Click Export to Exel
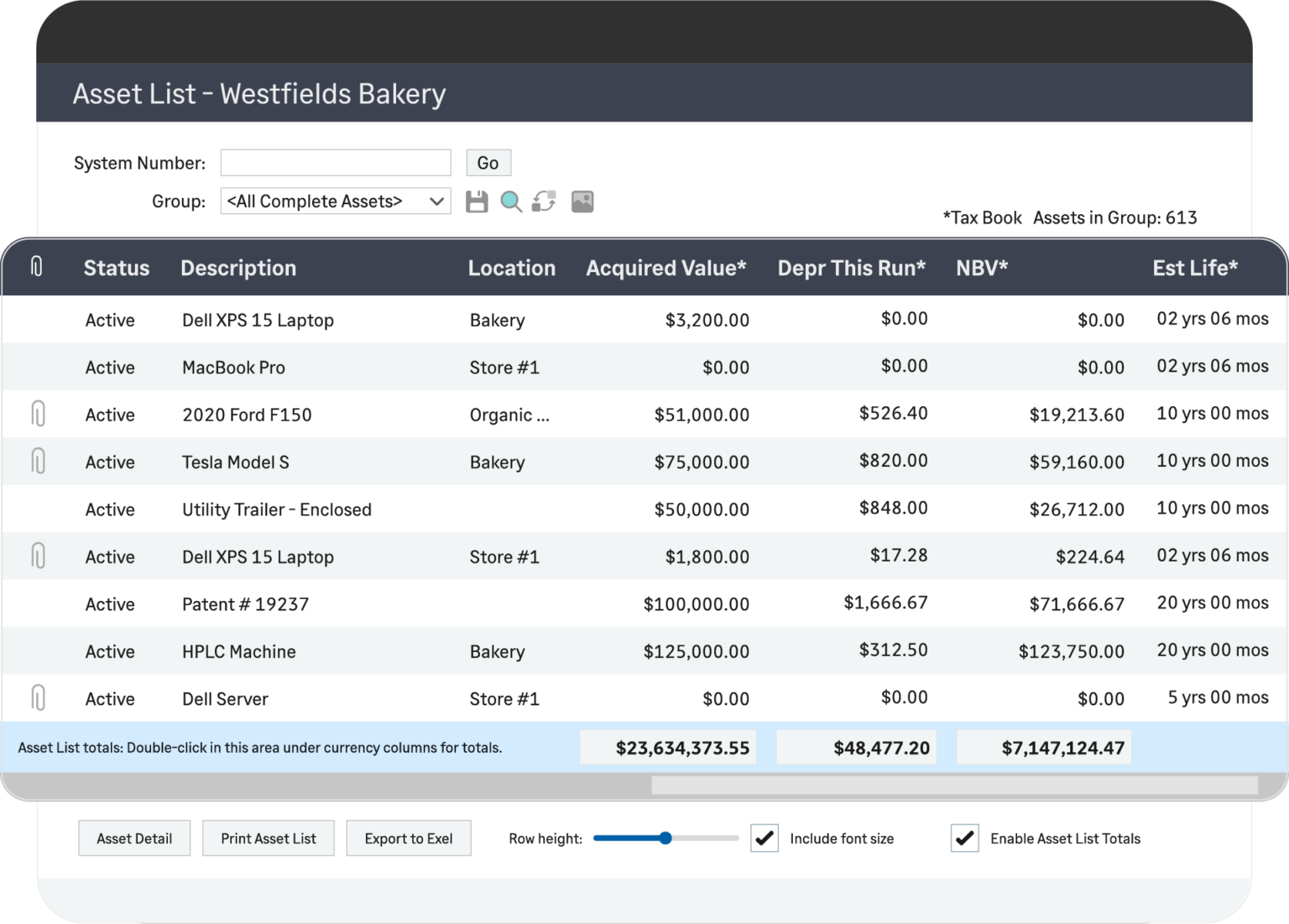The height and width of the screenshot is (924, 1289). tap(409, 838)
